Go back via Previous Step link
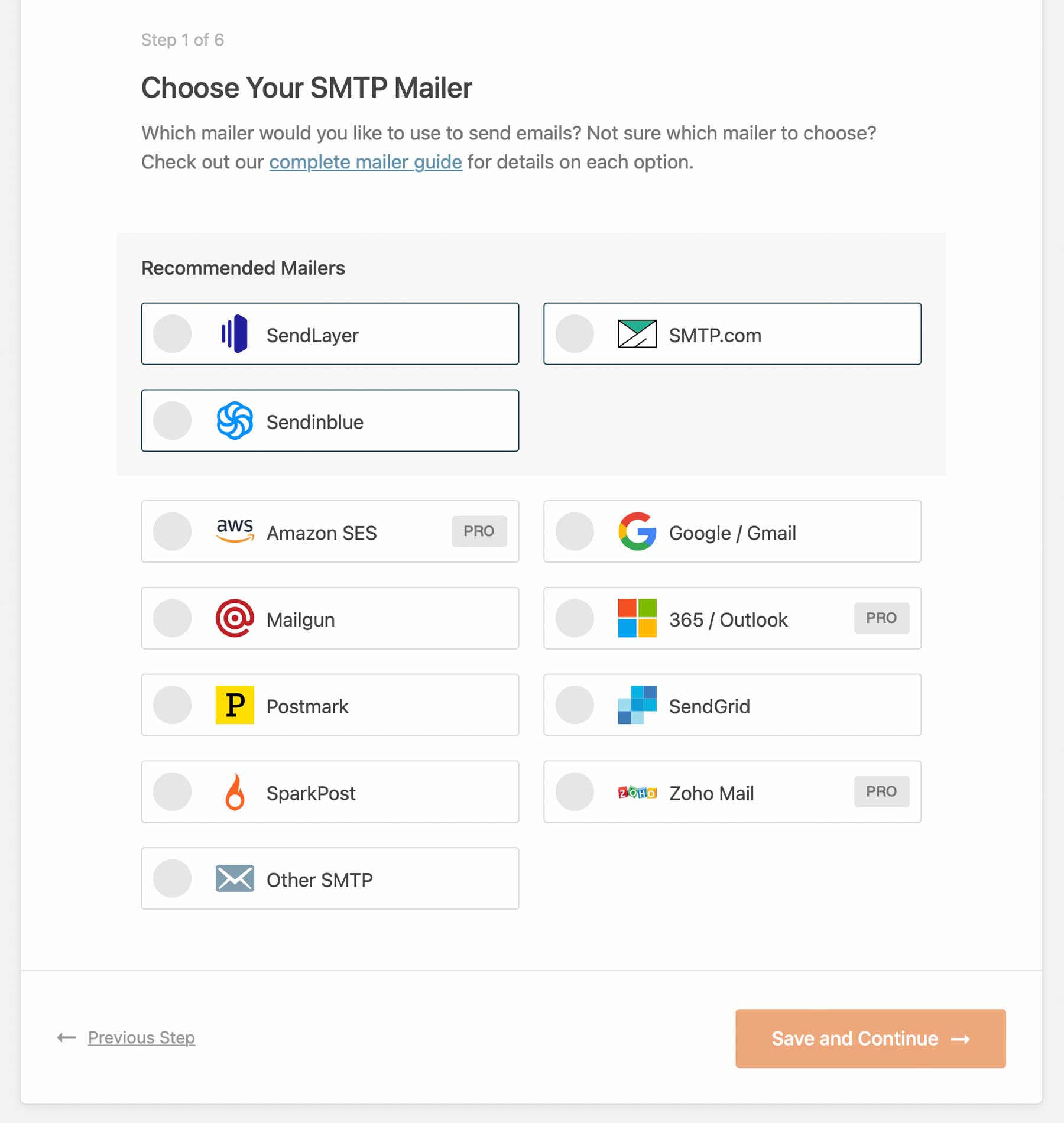The image size is (1064, 1123). [141, 1038]
